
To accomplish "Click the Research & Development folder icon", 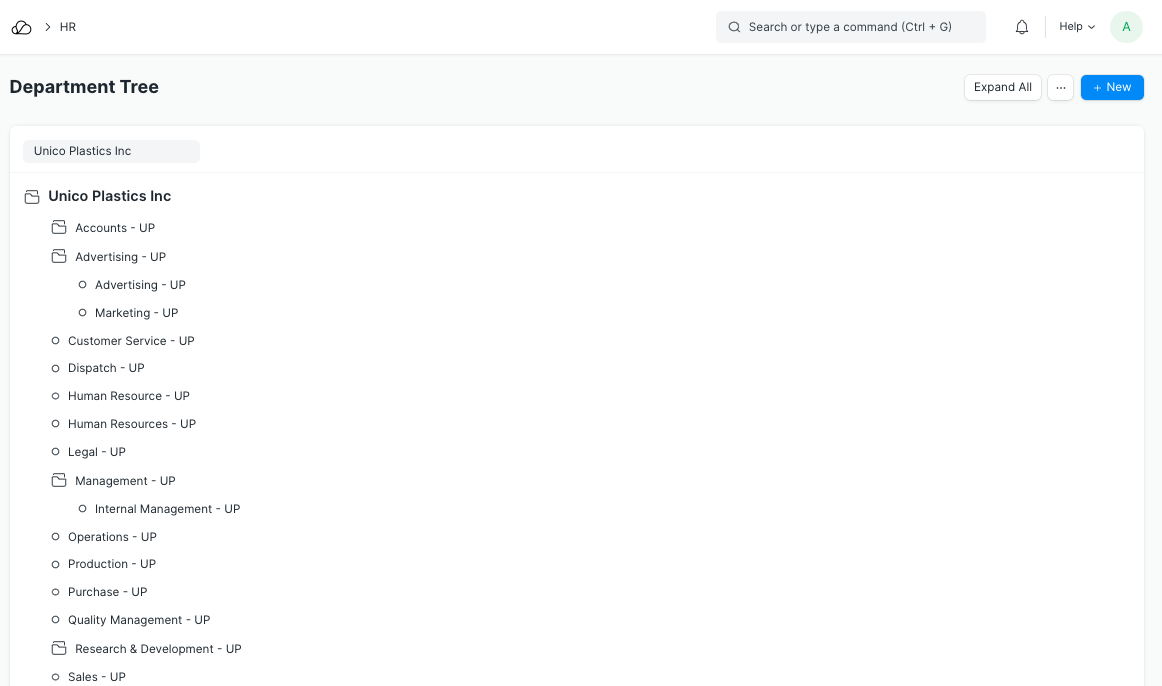I will (x=59, y=649).
